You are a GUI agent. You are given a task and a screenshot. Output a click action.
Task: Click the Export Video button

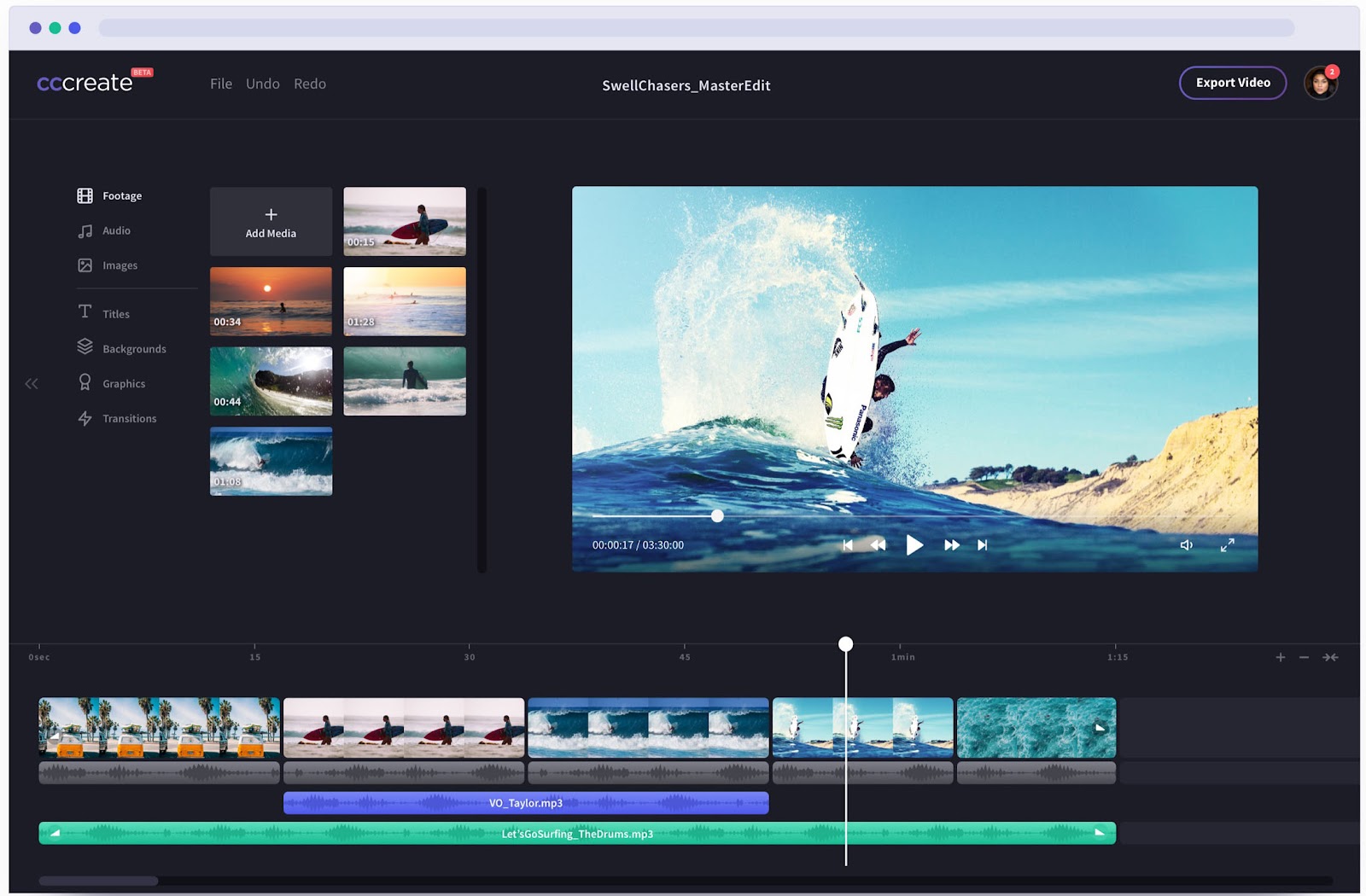1232,83
